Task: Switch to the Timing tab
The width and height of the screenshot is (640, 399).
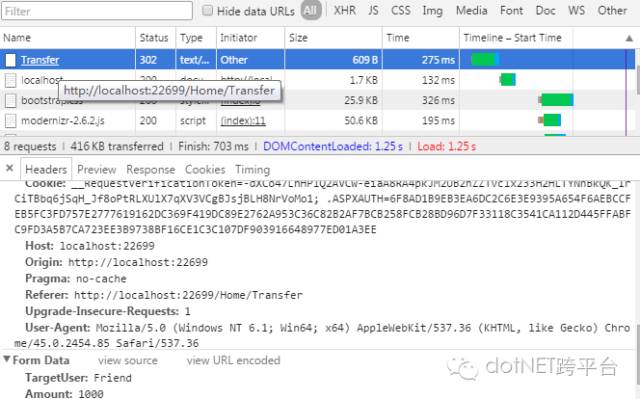Action: (252, 169)
